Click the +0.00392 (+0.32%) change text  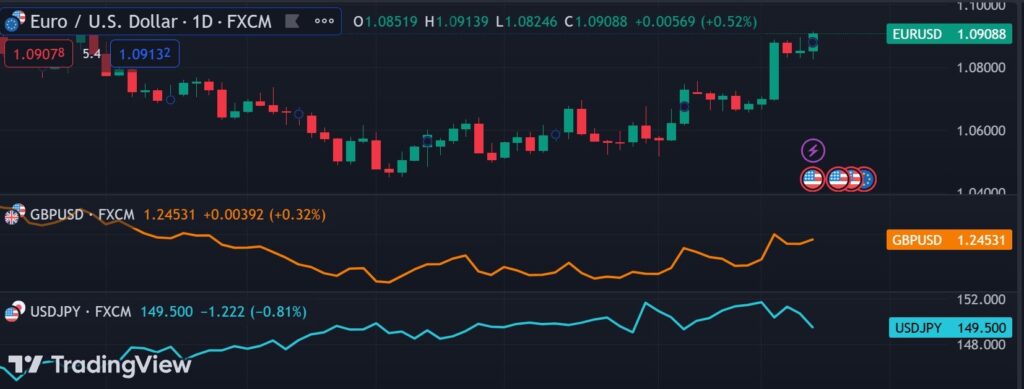click(x=264, y=214)
